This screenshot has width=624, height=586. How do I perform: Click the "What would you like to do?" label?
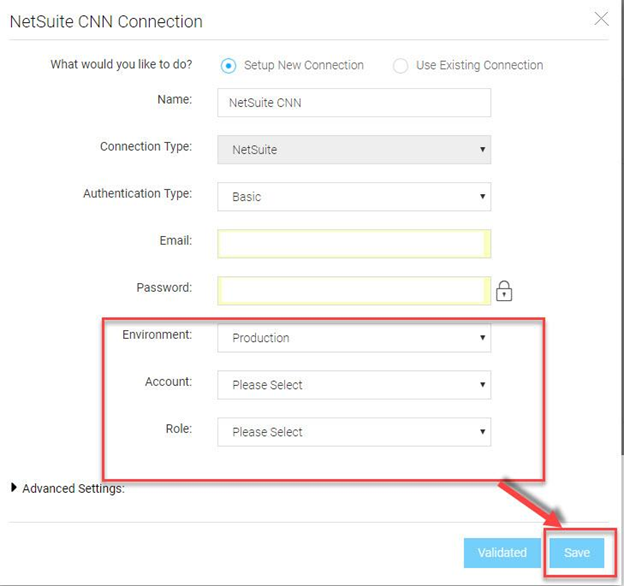121,64
